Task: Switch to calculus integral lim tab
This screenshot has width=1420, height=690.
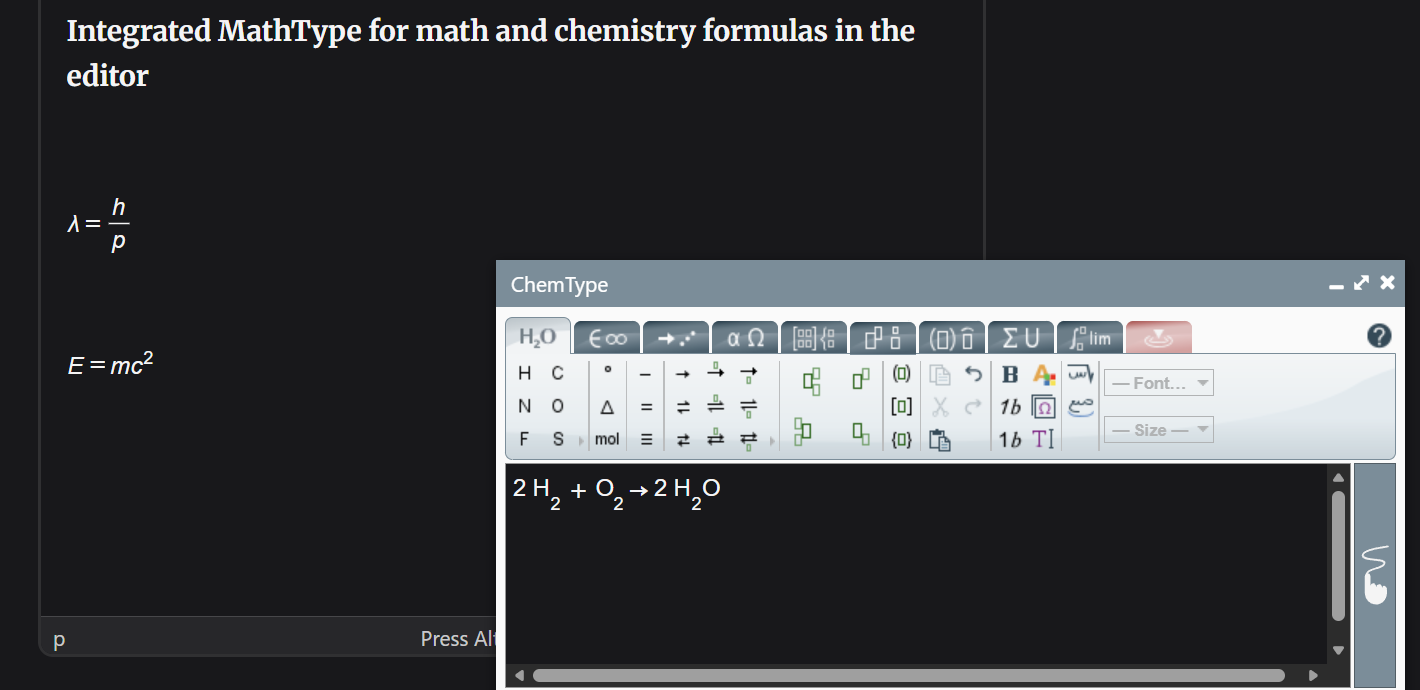Action: [1090, 338]
